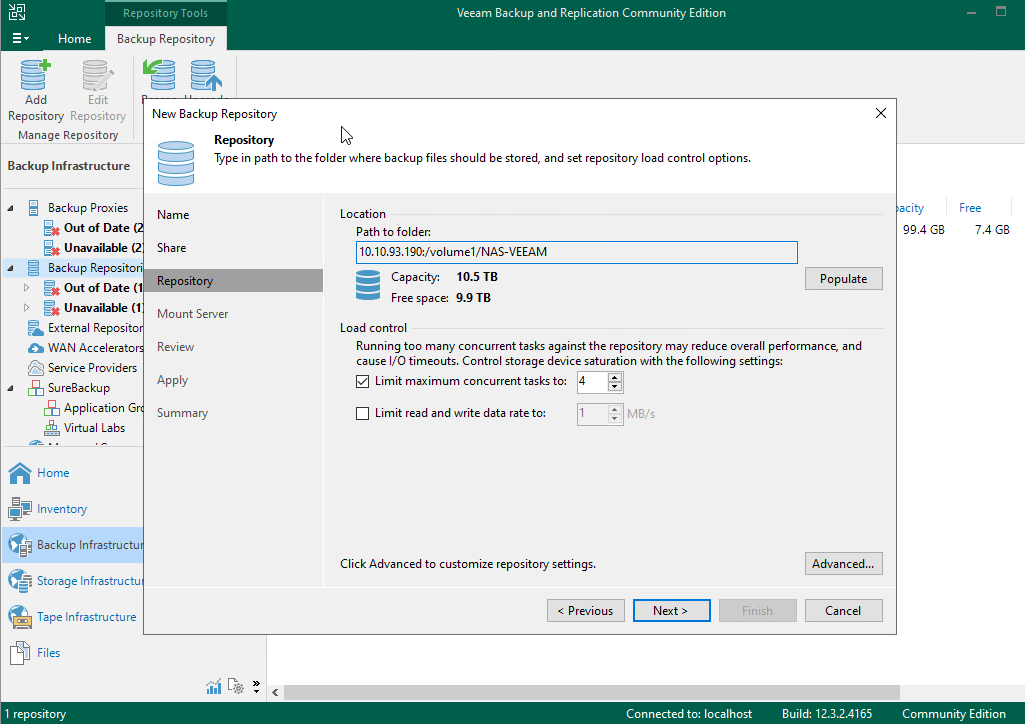
Task: Select Tape Infrastructure view icon
Action: pos(20,617)
